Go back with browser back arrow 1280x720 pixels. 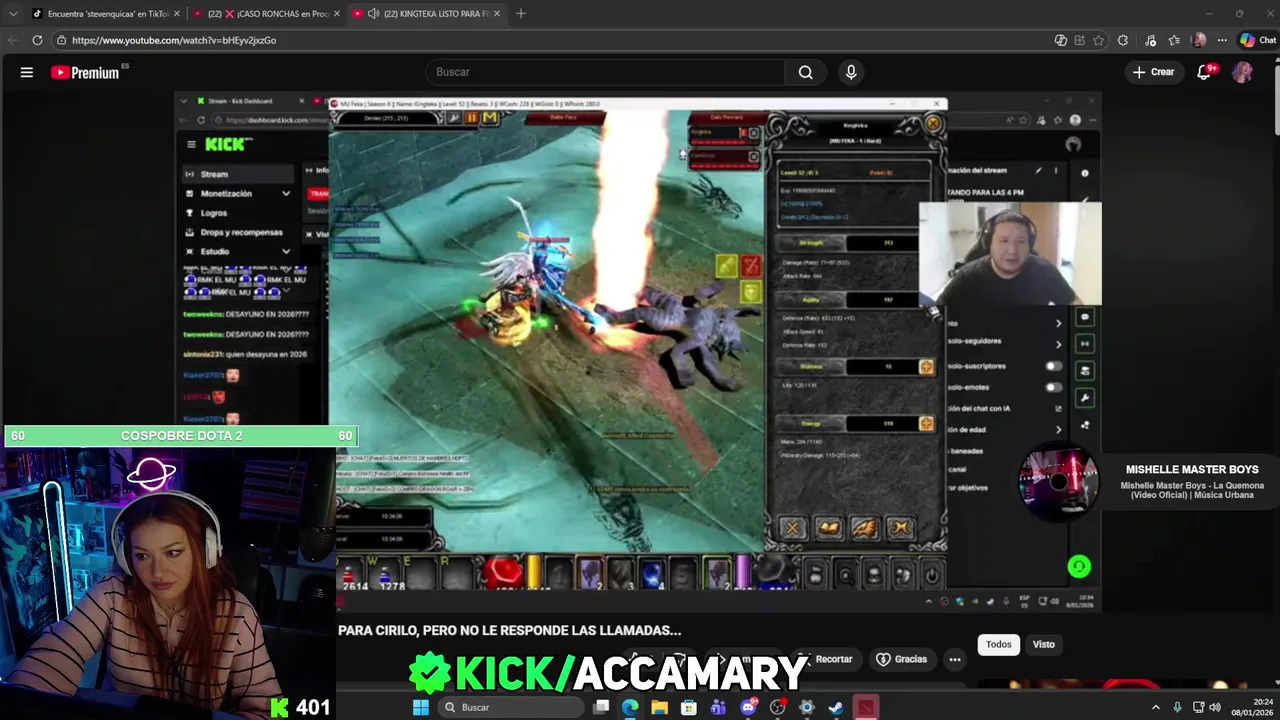pos(13,40)
